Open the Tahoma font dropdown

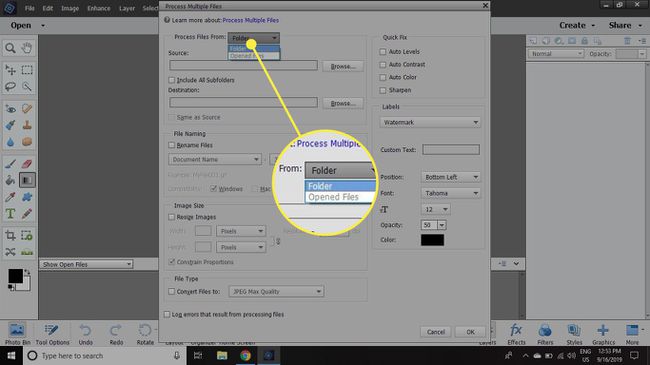451,193
